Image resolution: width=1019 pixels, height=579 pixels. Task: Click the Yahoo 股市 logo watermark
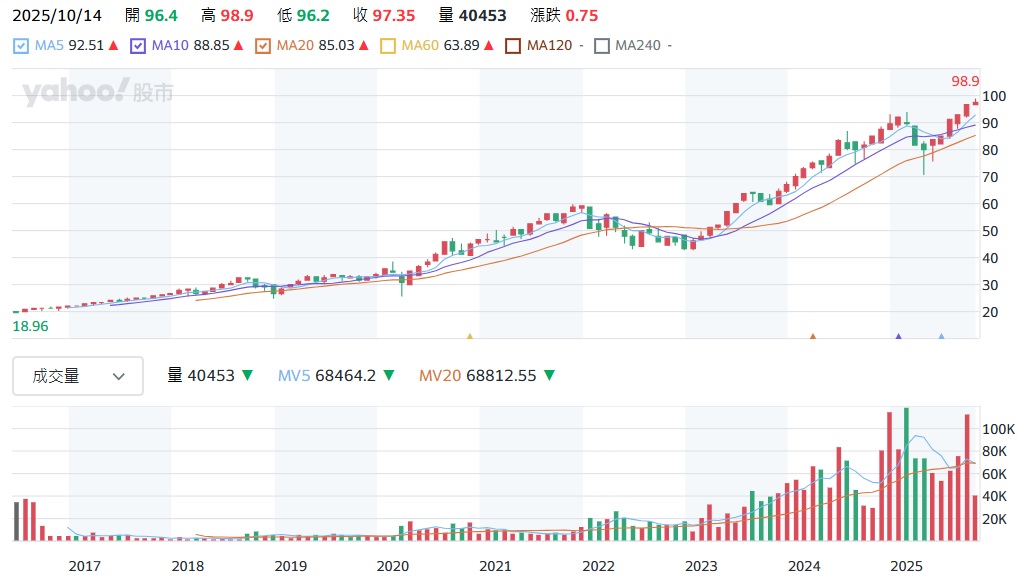pos(97,93)
